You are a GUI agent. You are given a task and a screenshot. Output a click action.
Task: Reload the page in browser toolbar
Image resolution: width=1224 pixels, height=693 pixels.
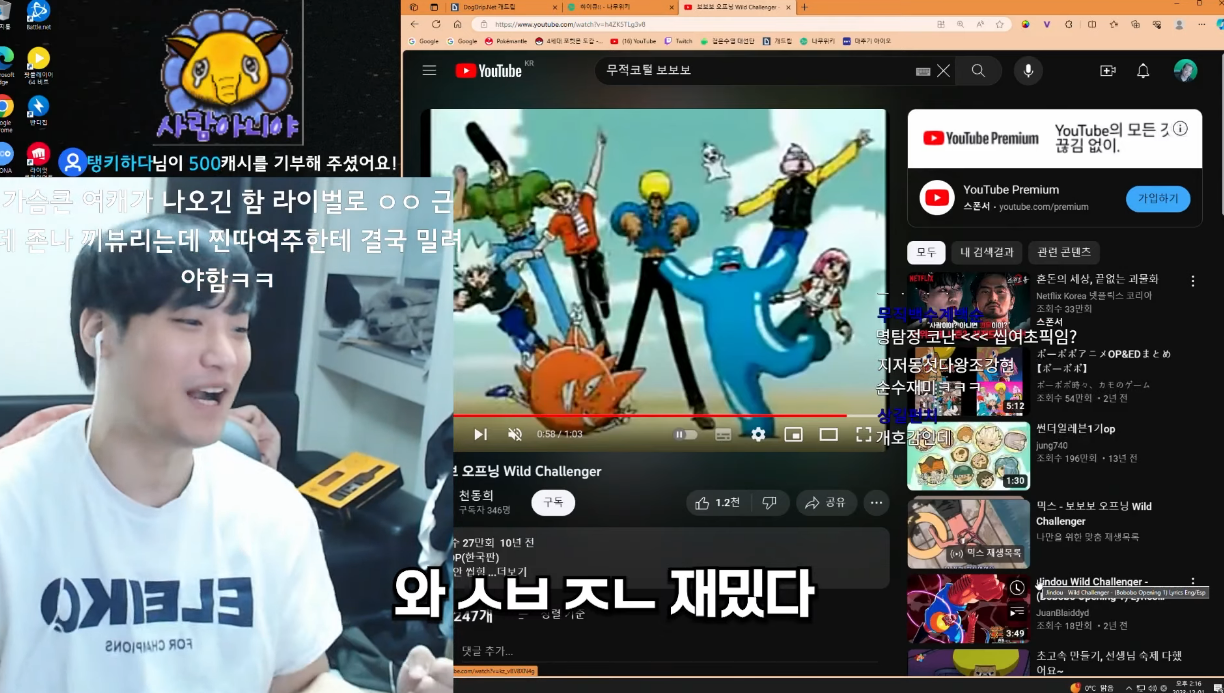(x=437, y=24)
